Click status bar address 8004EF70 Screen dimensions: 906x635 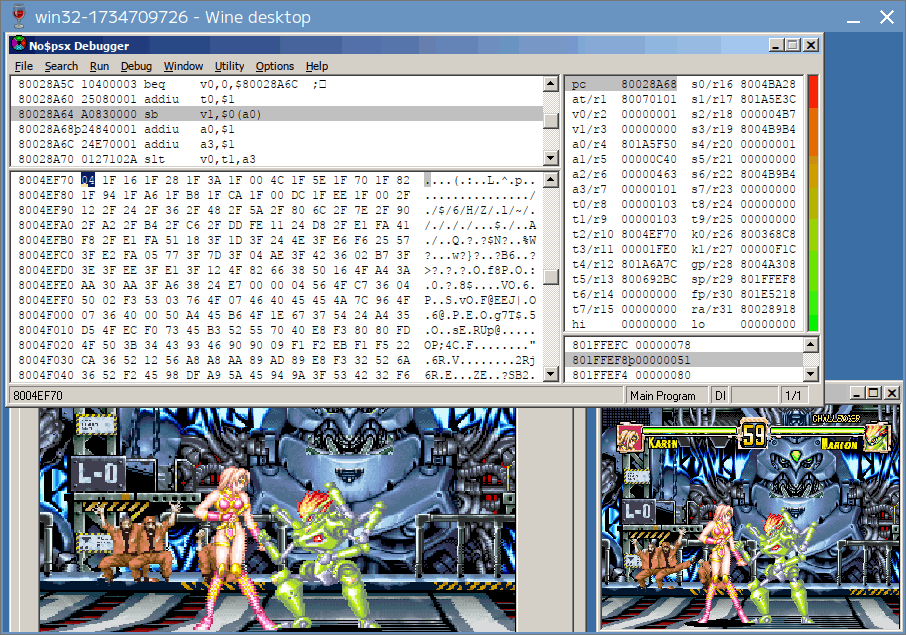point(38,396)
